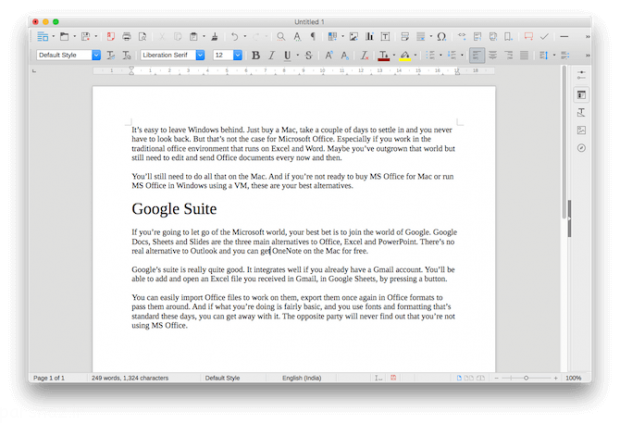The width and height of the screenshot is (620, 423).
Task: Click the Insert Field icon
Action: 421,37
